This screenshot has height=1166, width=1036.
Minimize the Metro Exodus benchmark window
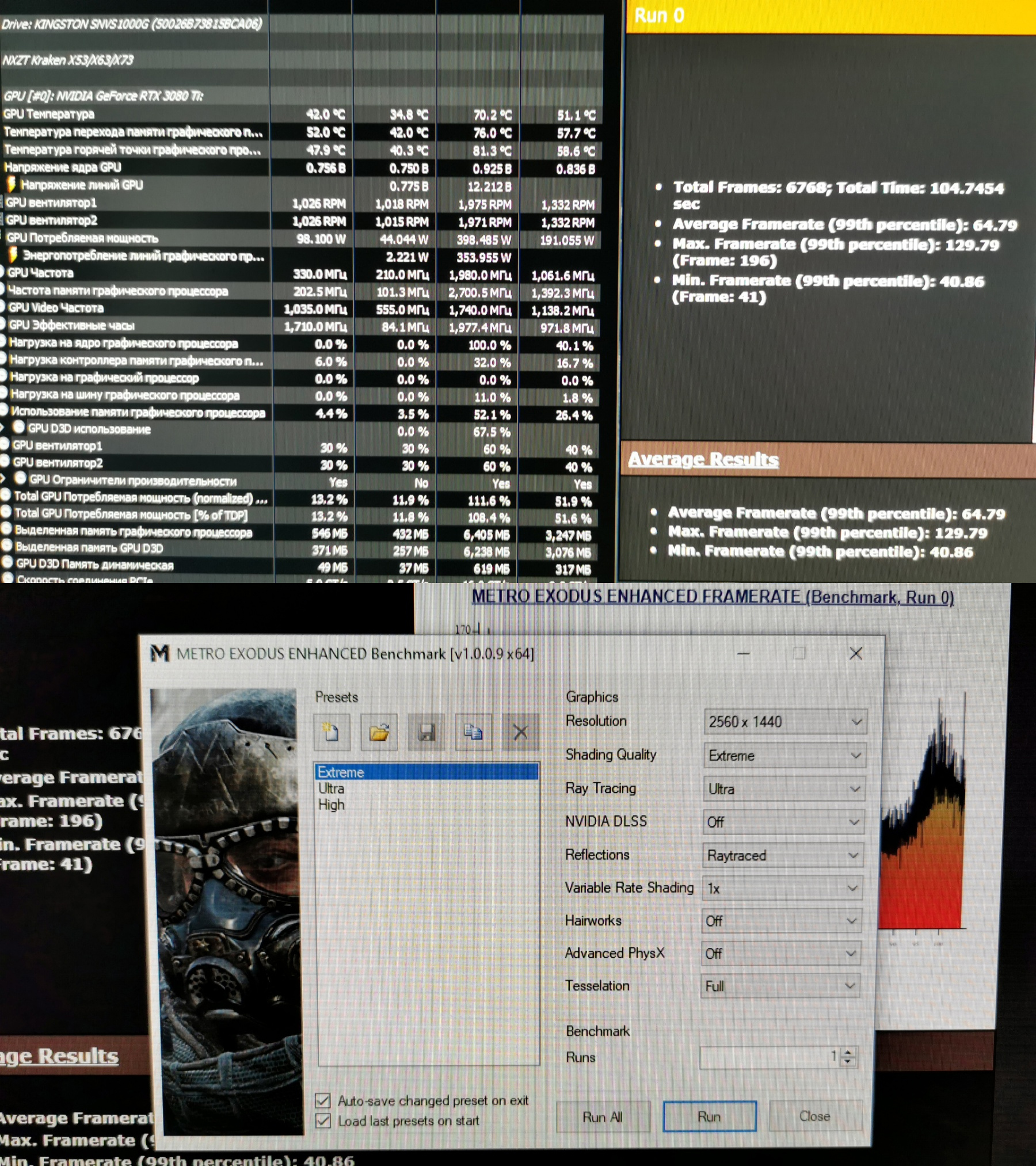(x=743, y=653)
